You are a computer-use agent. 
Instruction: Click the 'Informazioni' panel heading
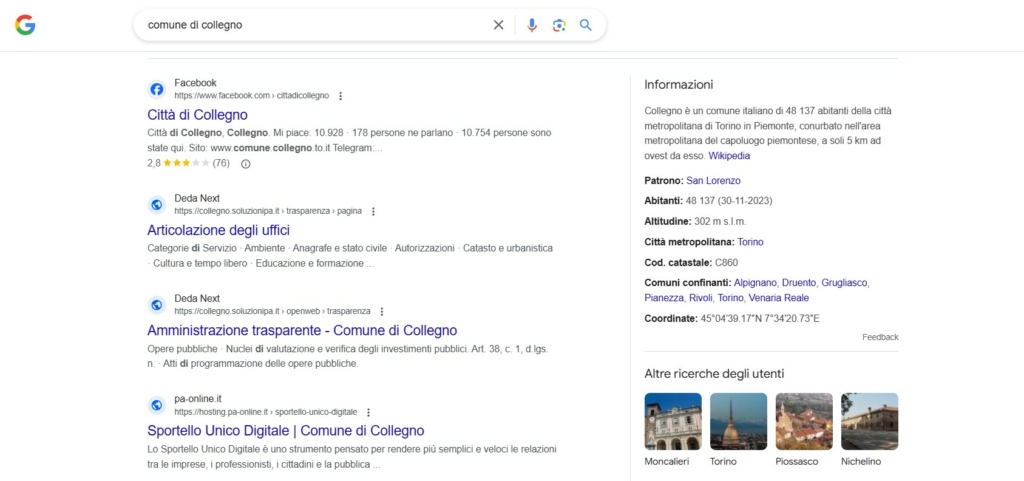679,85
